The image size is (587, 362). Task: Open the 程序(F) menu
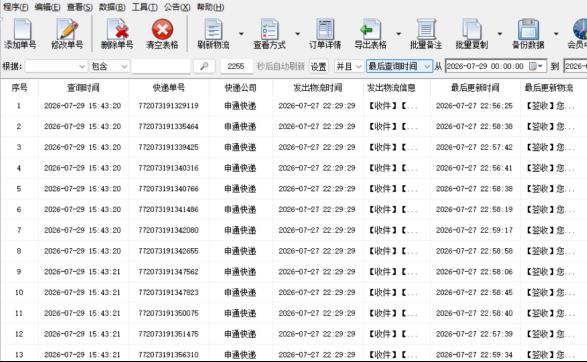click(x=15, y=7)
